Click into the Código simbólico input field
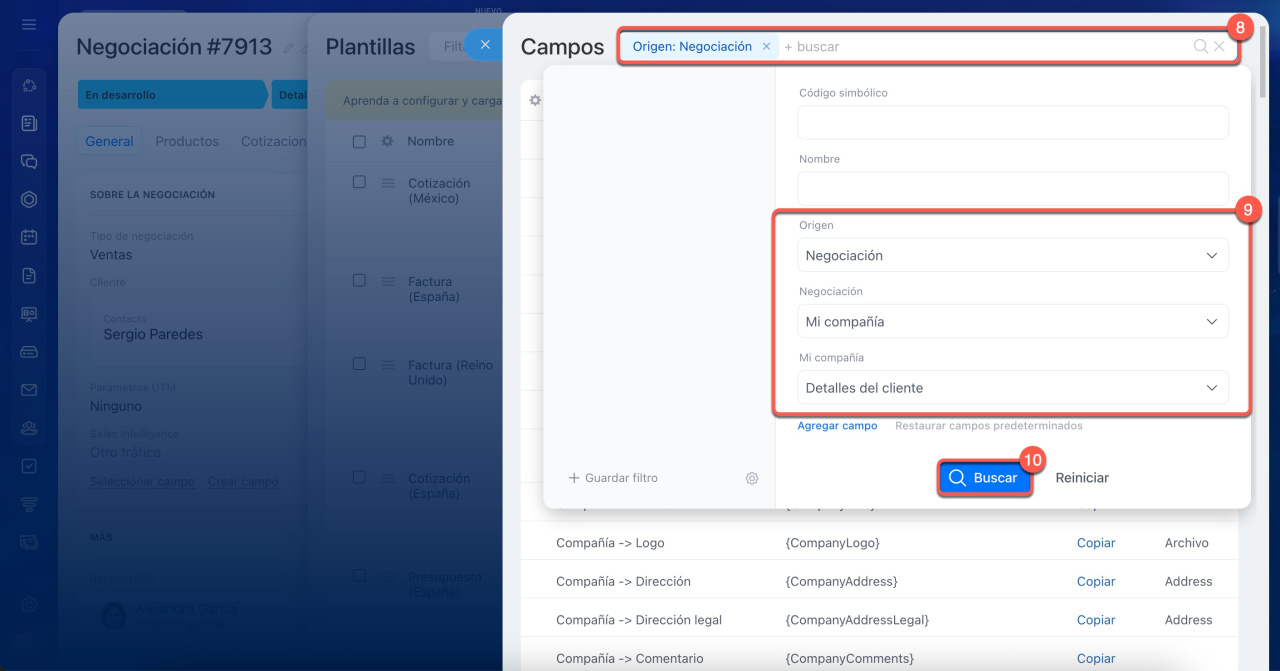1280x671 pixels. click(1012, 122)
